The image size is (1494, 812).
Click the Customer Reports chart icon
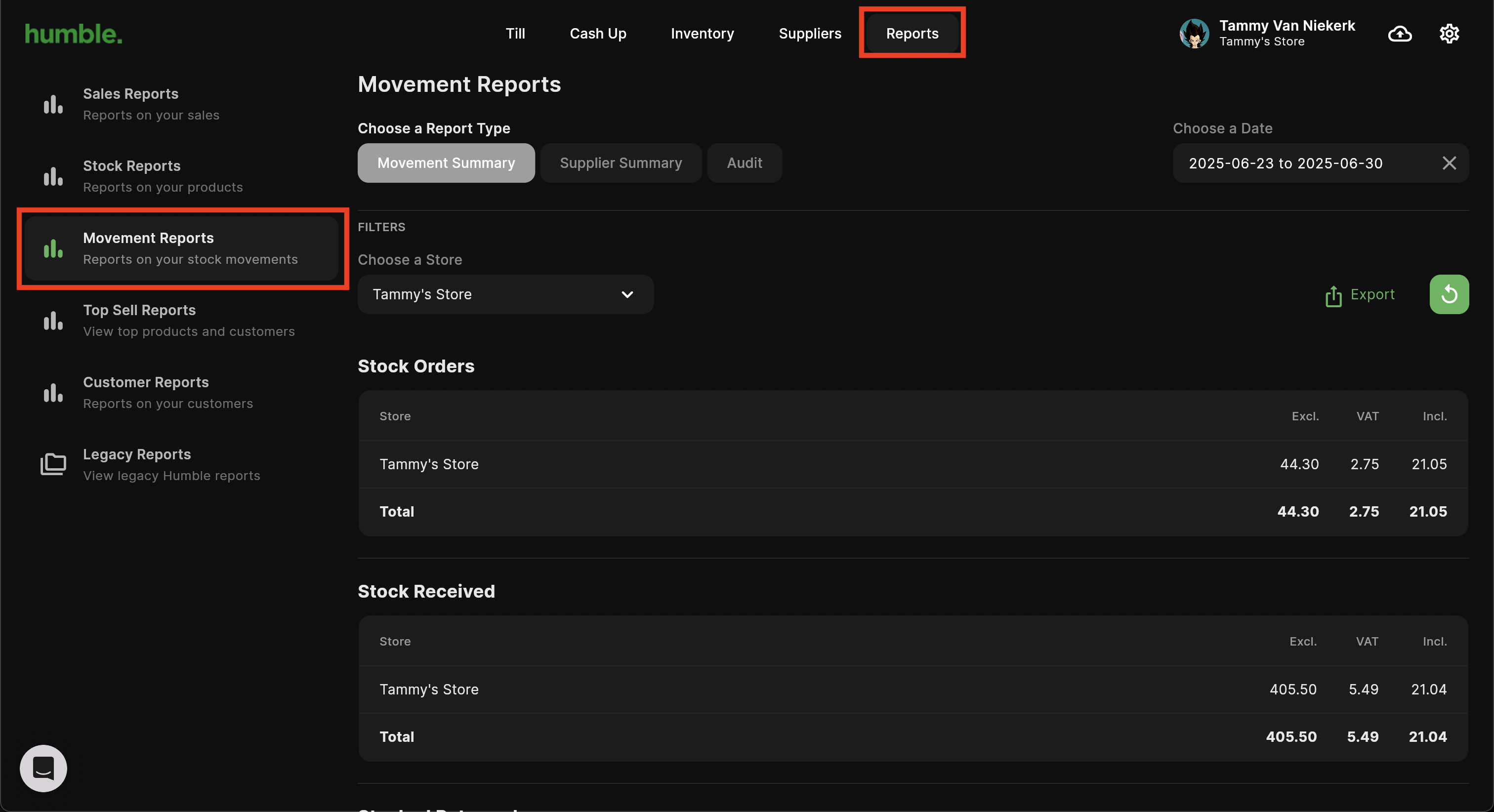pyautogui.click(x=53, y=393)
